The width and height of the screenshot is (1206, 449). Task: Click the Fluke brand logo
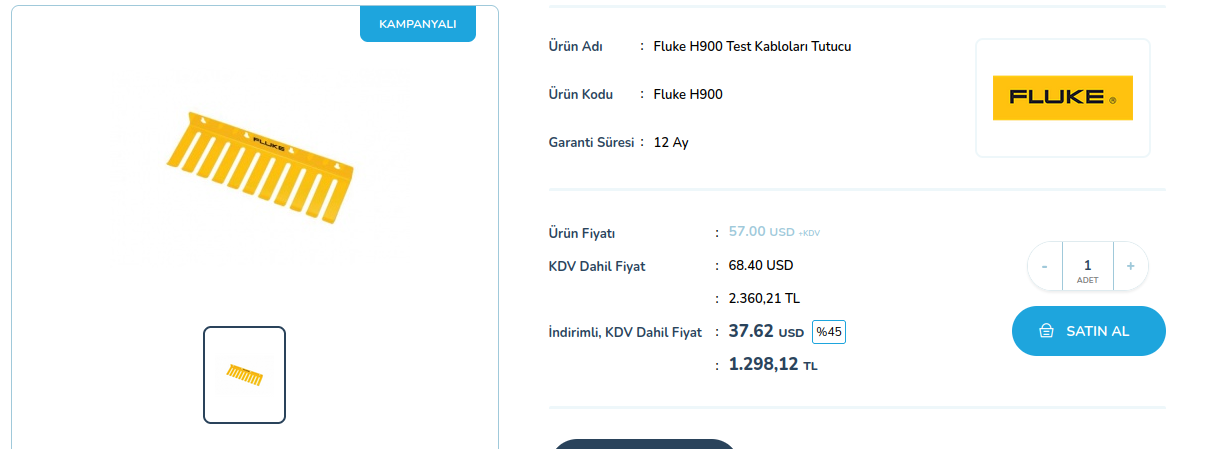tap(1062, 98)
